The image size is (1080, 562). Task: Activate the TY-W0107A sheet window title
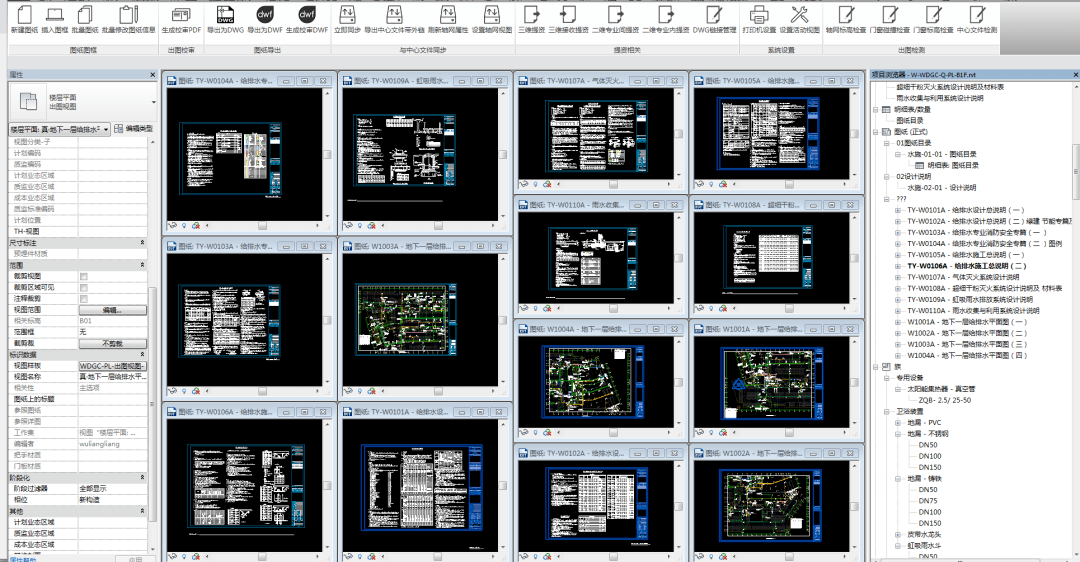click(576, 81)
